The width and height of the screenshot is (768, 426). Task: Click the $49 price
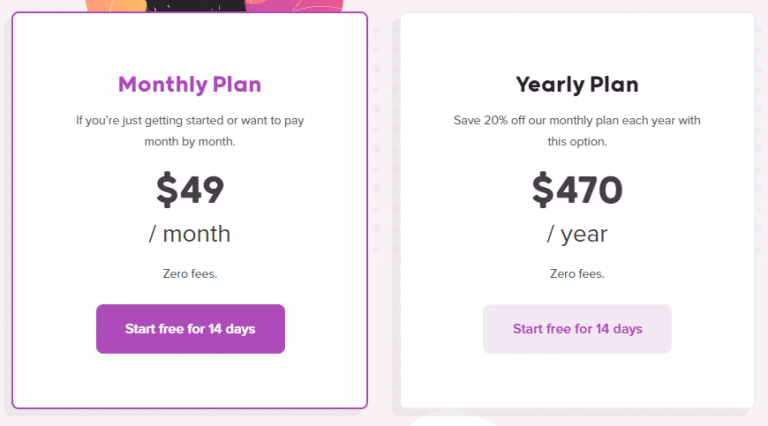pos(190,189)
